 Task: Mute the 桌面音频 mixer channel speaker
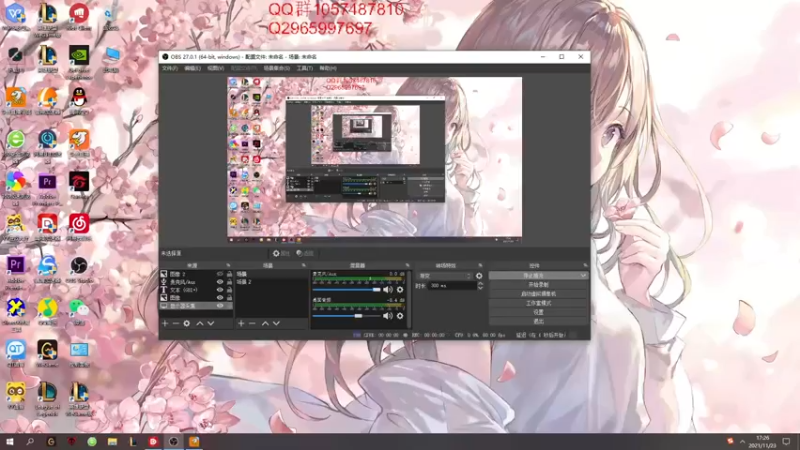click(388, 316)
